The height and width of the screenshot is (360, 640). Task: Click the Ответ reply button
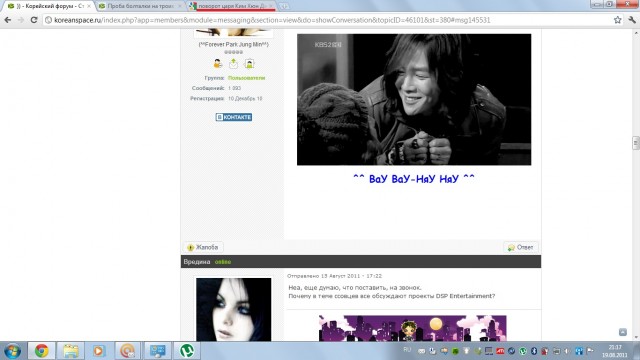(521, 247)
